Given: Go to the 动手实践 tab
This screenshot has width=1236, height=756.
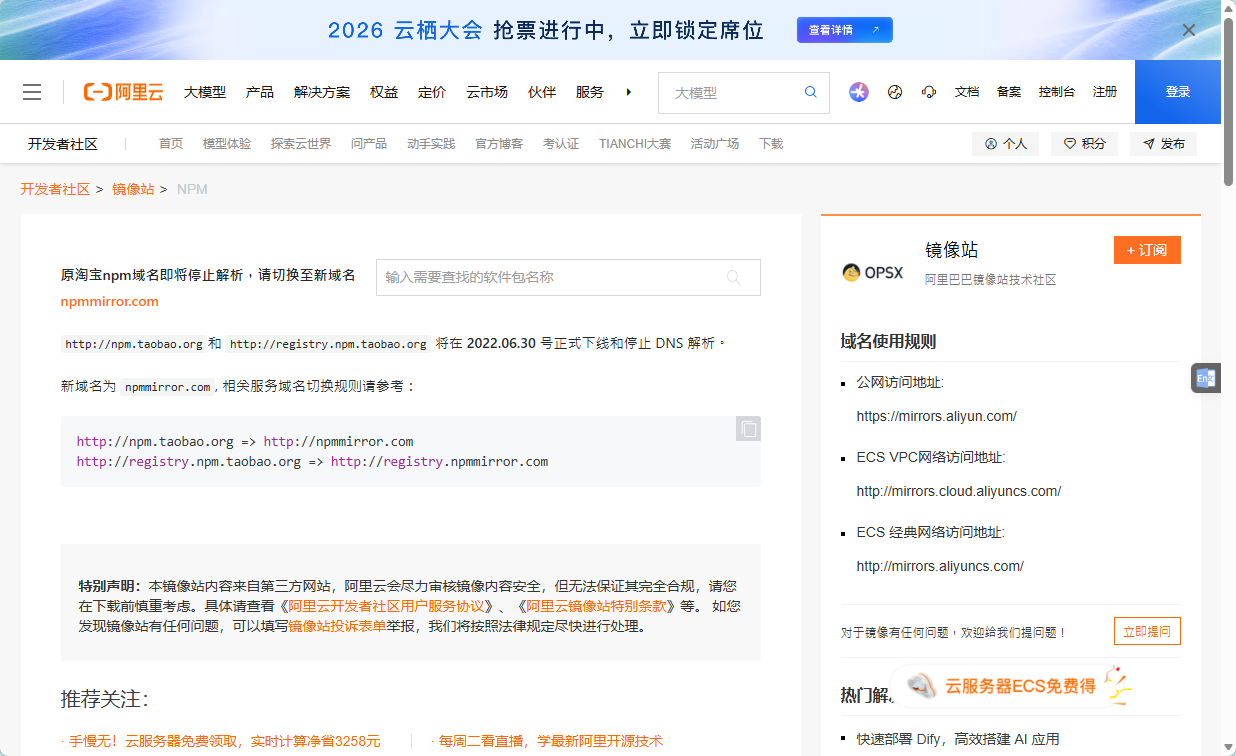Looking at the screenshot, I should (x=431, y=144).
